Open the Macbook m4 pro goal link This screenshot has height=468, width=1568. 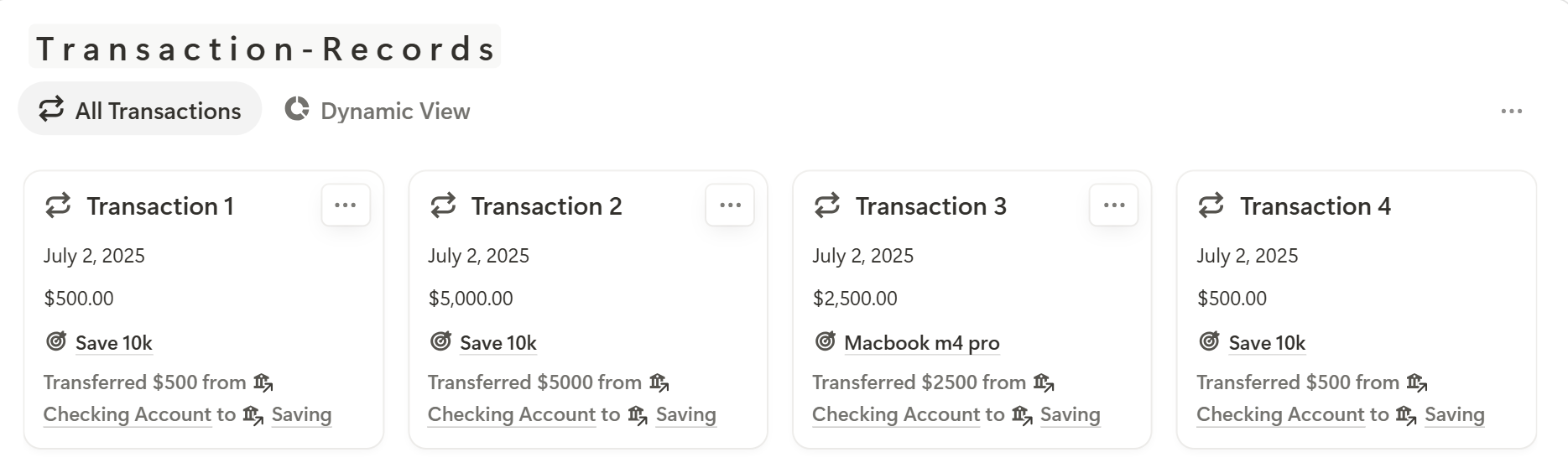(922, 343)
